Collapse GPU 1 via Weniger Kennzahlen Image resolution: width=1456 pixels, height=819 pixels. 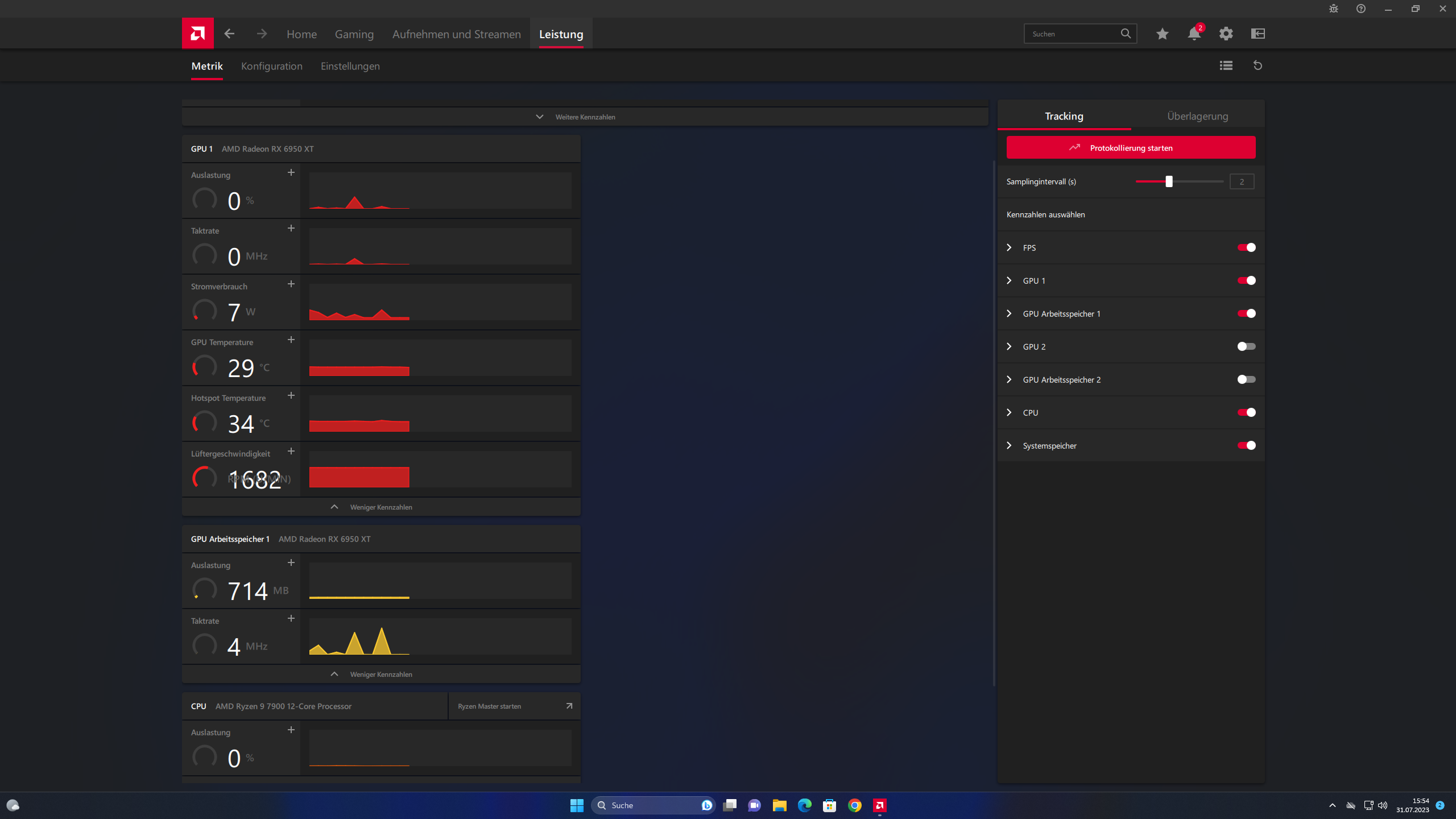click(380, 507)
